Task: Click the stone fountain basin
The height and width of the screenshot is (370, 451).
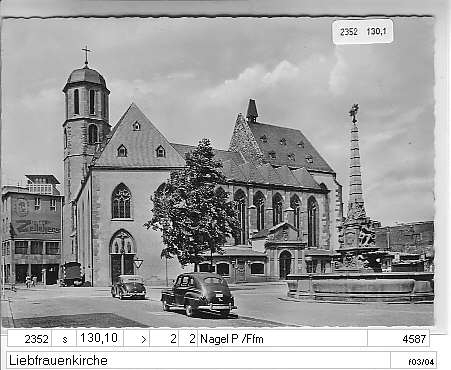Action: (360, 287)
